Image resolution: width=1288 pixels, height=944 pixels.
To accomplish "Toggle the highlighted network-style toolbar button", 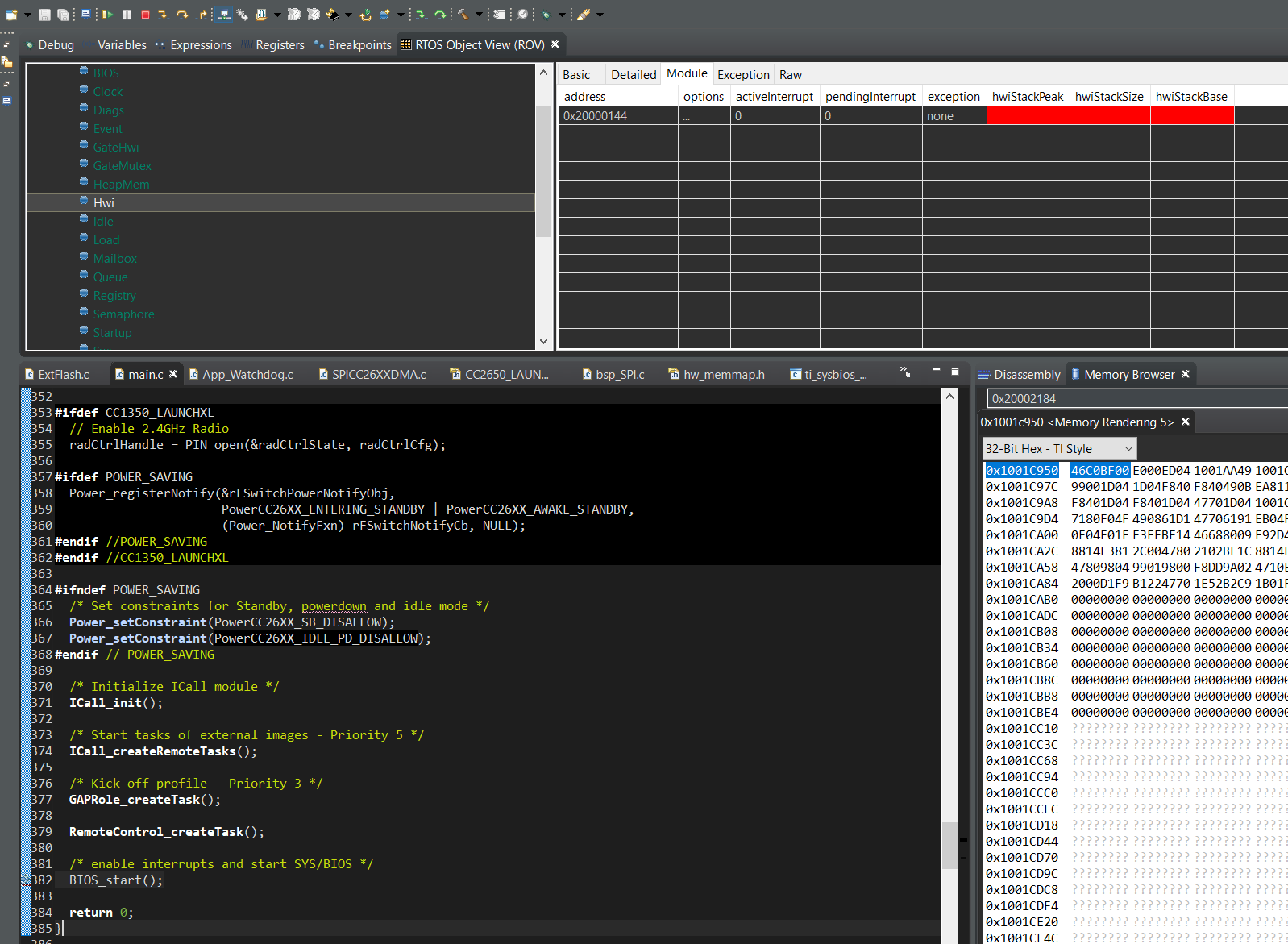I will point(224,15).
